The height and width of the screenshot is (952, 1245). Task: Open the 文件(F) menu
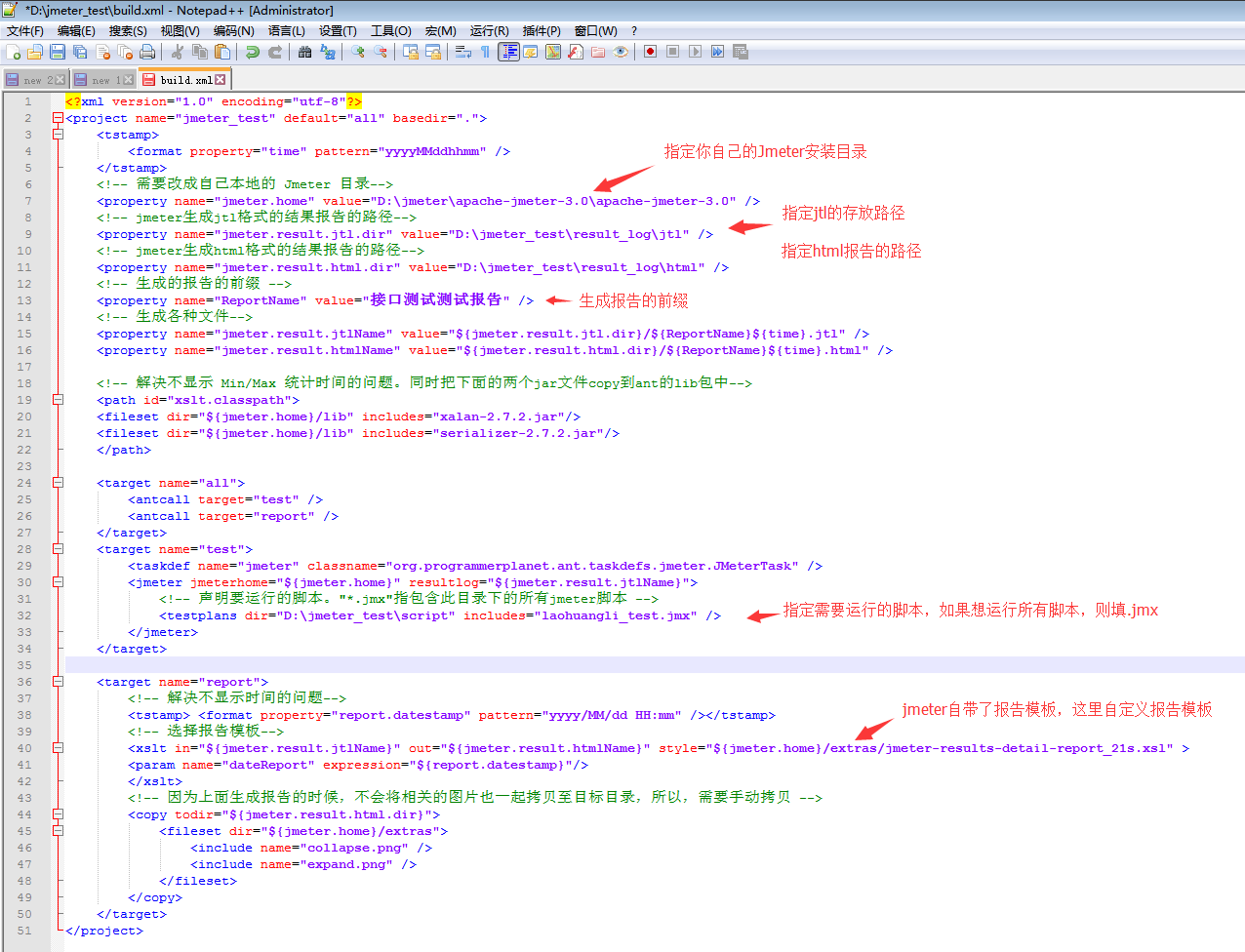coord(24,30)
